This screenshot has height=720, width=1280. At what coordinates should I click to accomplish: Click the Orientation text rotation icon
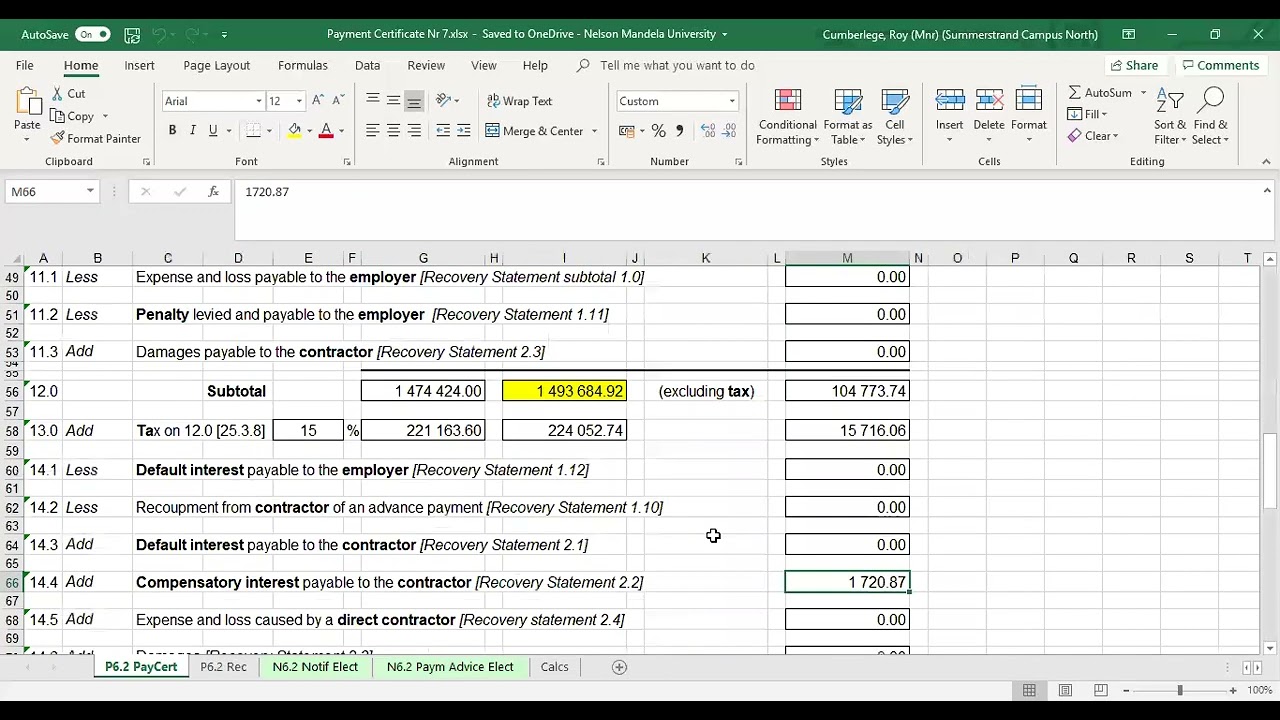click(x=443, y=100)
